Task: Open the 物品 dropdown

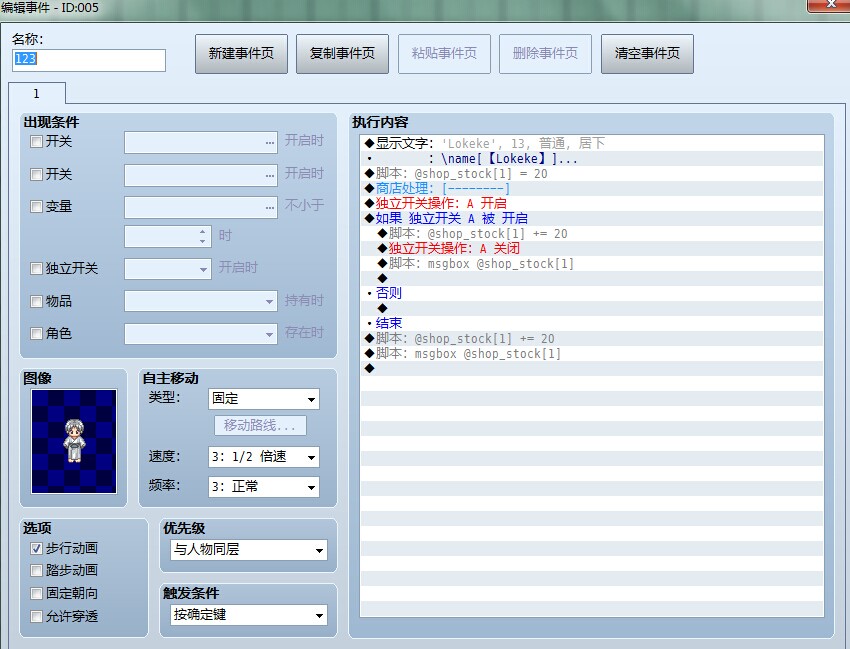Action: (201, 301)
